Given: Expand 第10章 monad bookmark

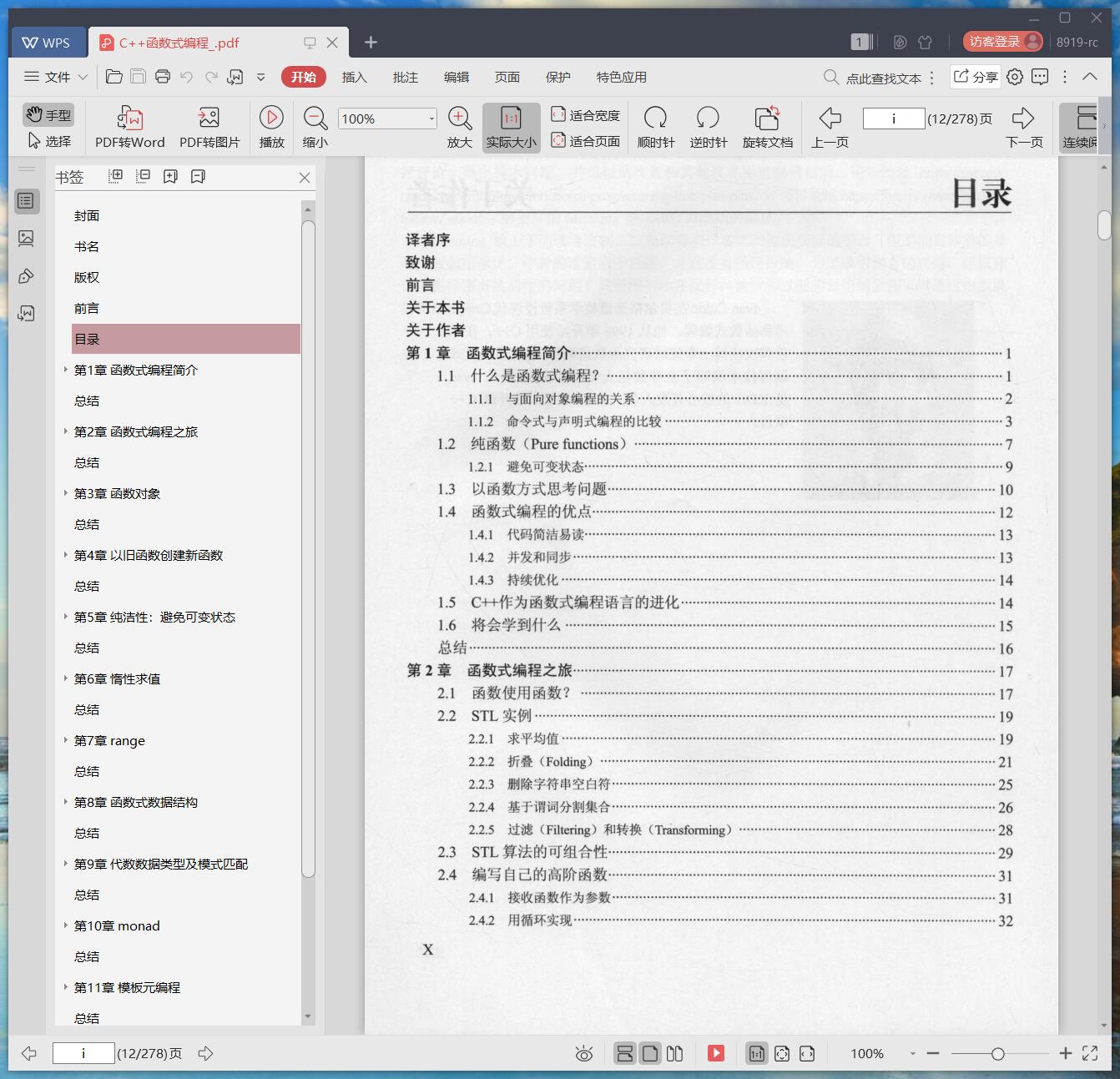Looking at the screenshot, I should click(66, 925).
